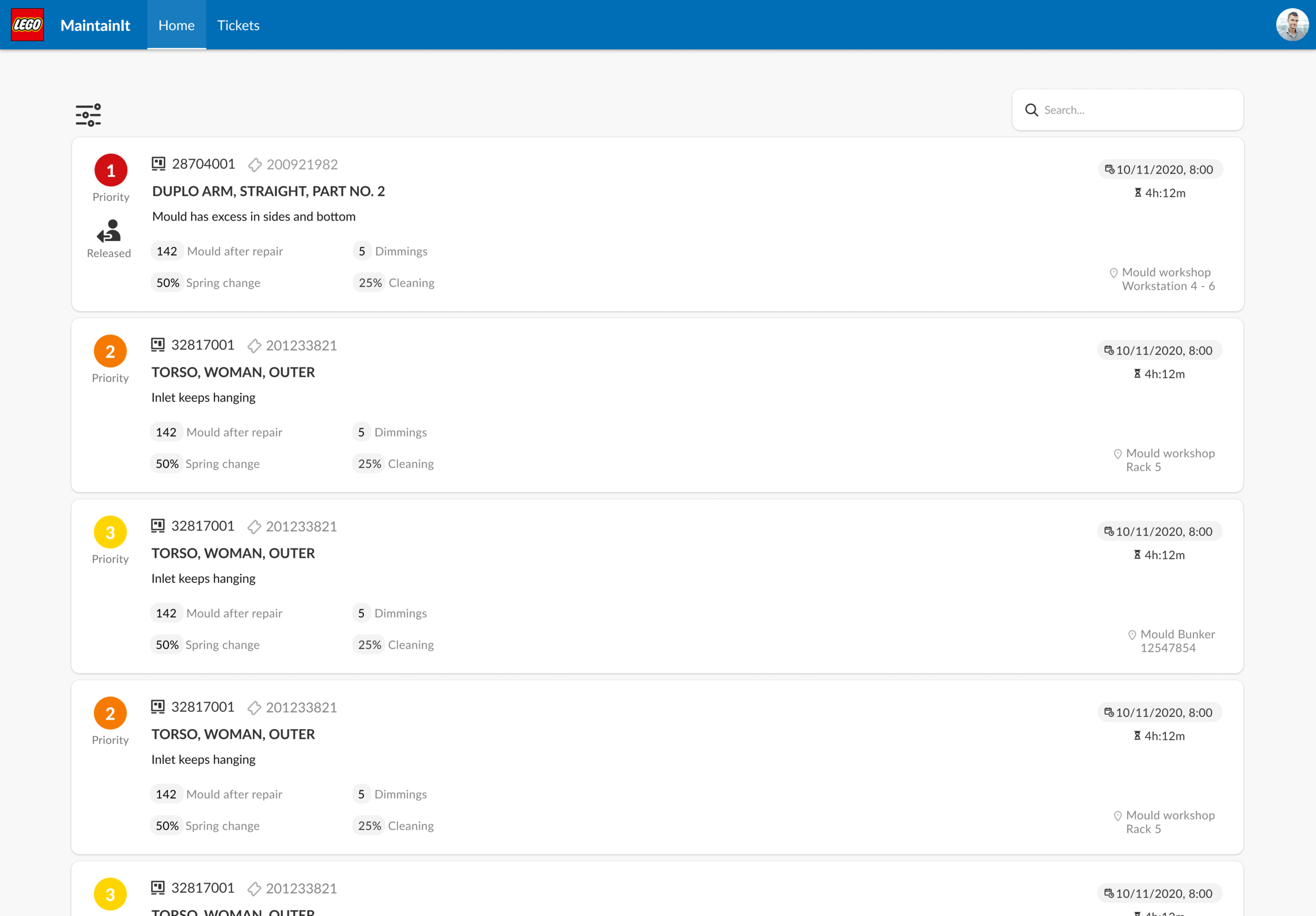Click 'Inlet keeps hanging' in the third card
1316x916 pixels.
pos(204,579)
